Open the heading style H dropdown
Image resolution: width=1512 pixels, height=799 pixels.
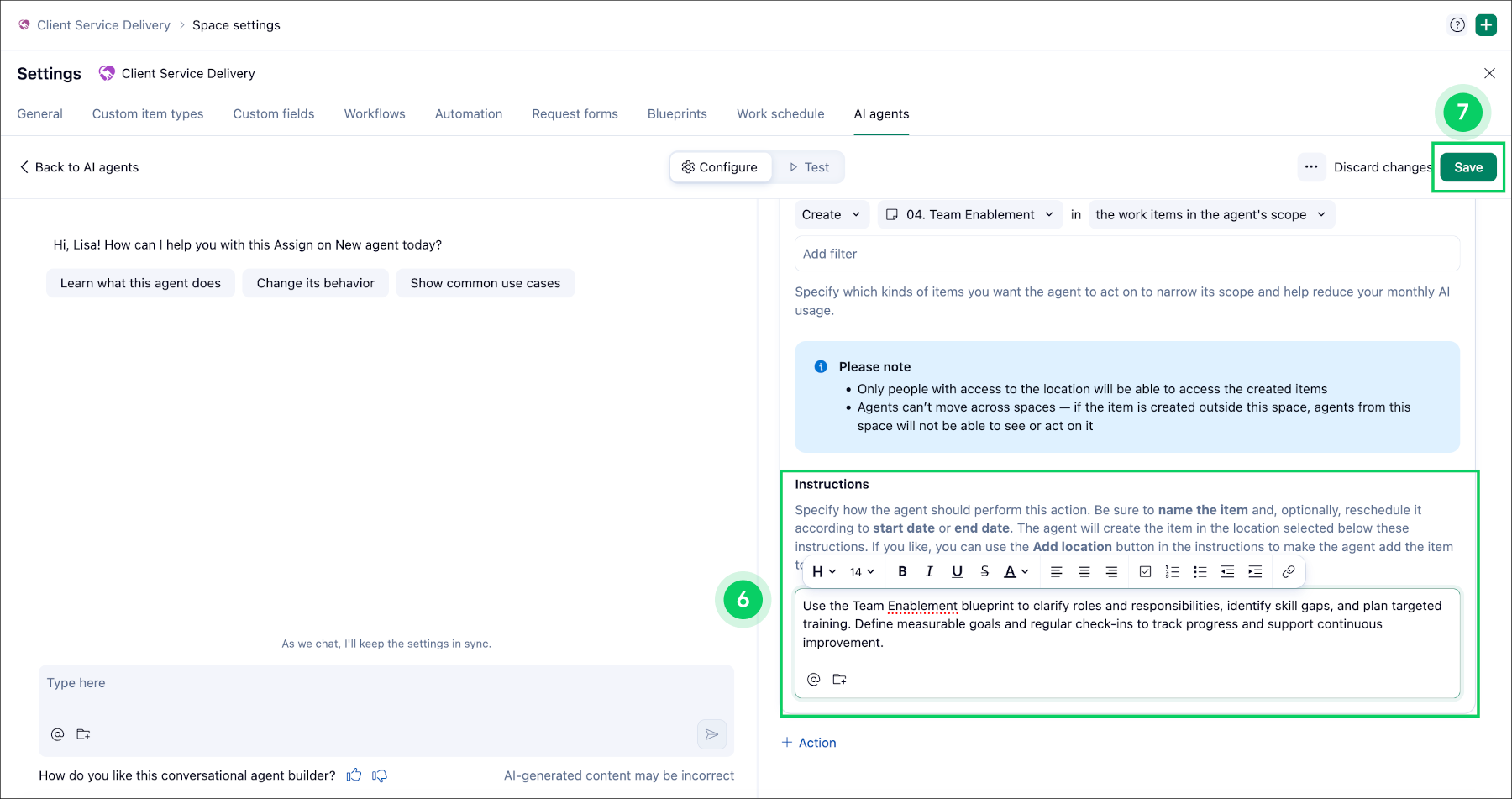pos(824,571)
